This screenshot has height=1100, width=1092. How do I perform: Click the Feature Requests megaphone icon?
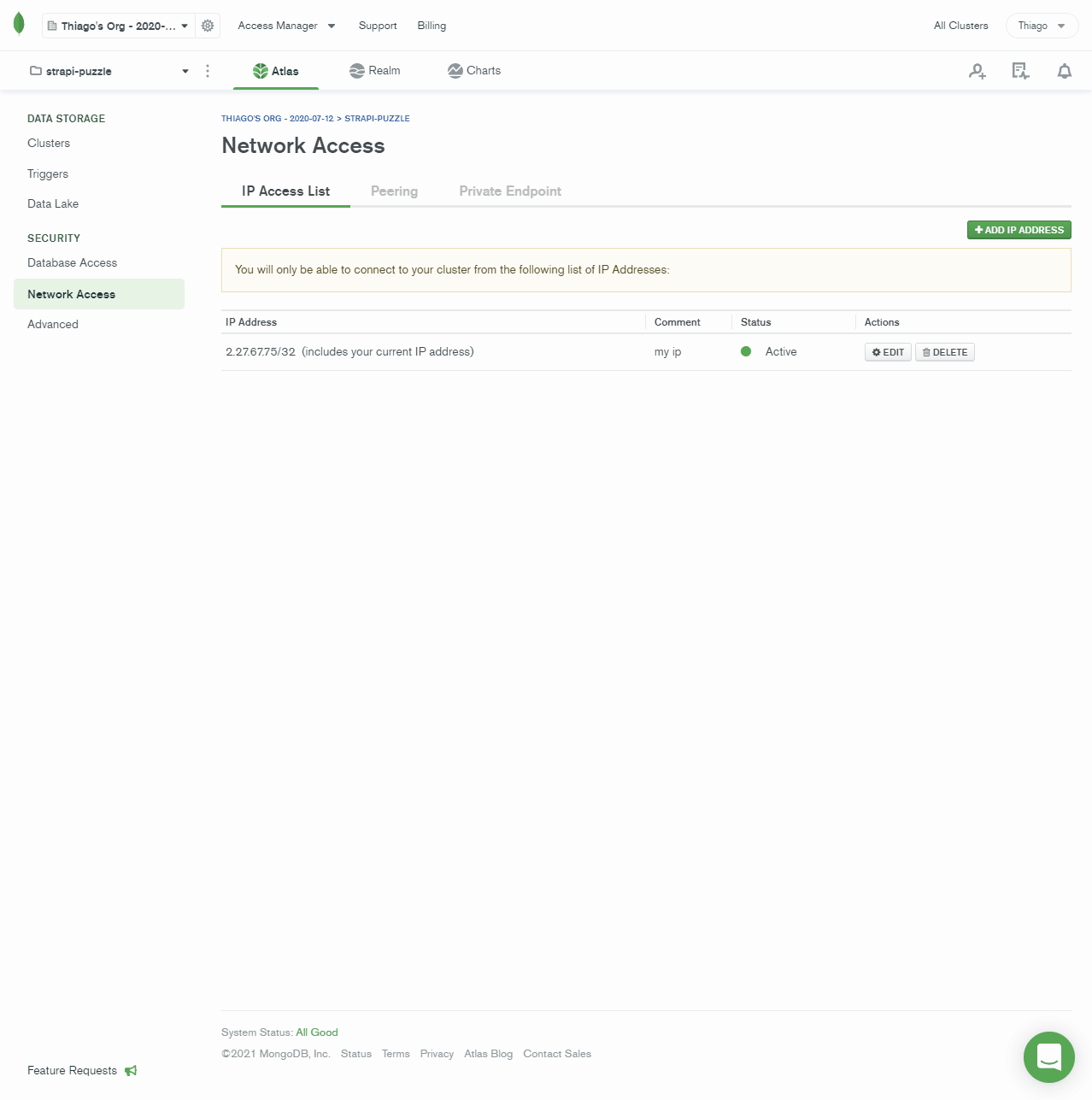pos(131,1070)
